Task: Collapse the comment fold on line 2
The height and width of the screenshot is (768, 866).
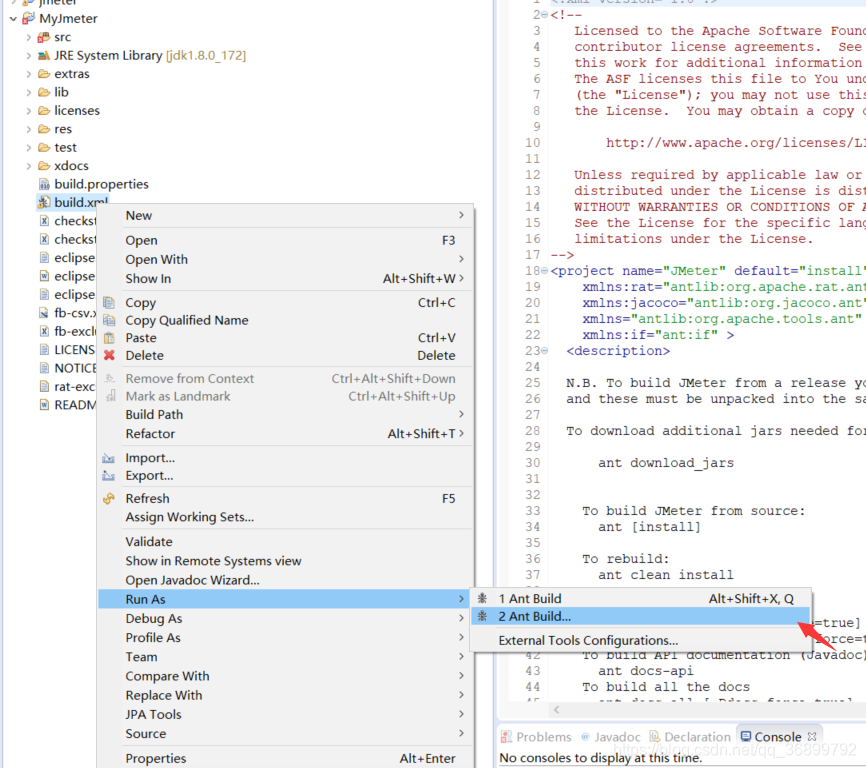Action: coord(545,15)
